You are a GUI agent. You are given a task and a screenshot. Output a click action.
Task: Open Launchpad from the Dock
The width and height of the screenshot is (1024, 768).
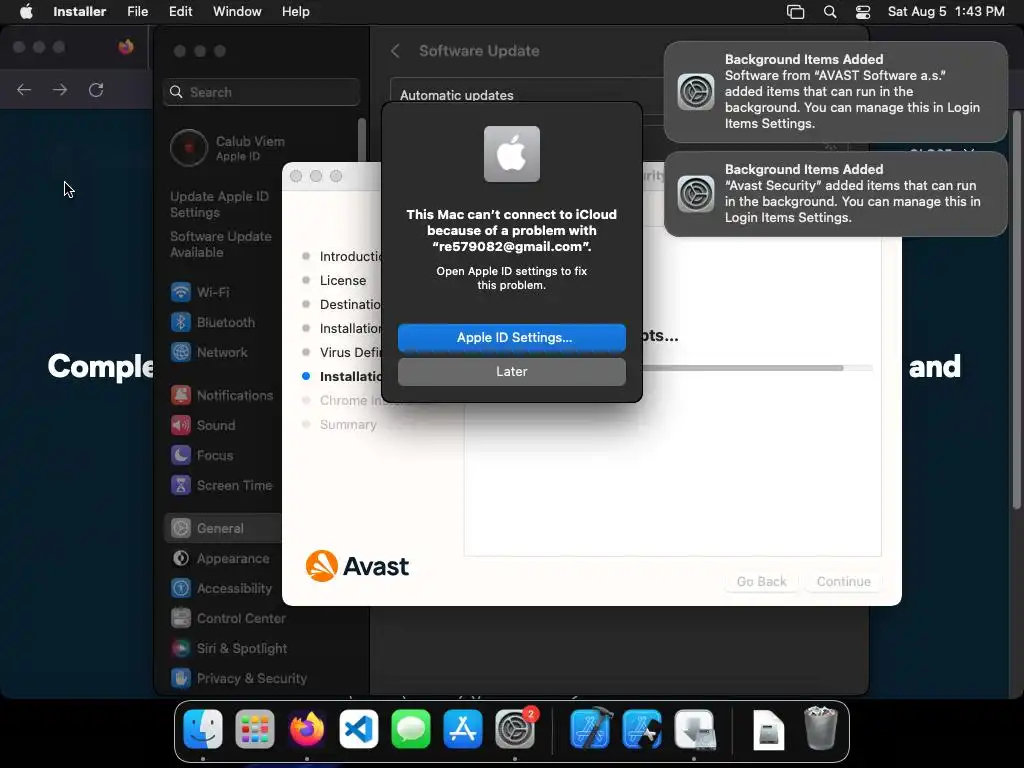pos(255,729)
